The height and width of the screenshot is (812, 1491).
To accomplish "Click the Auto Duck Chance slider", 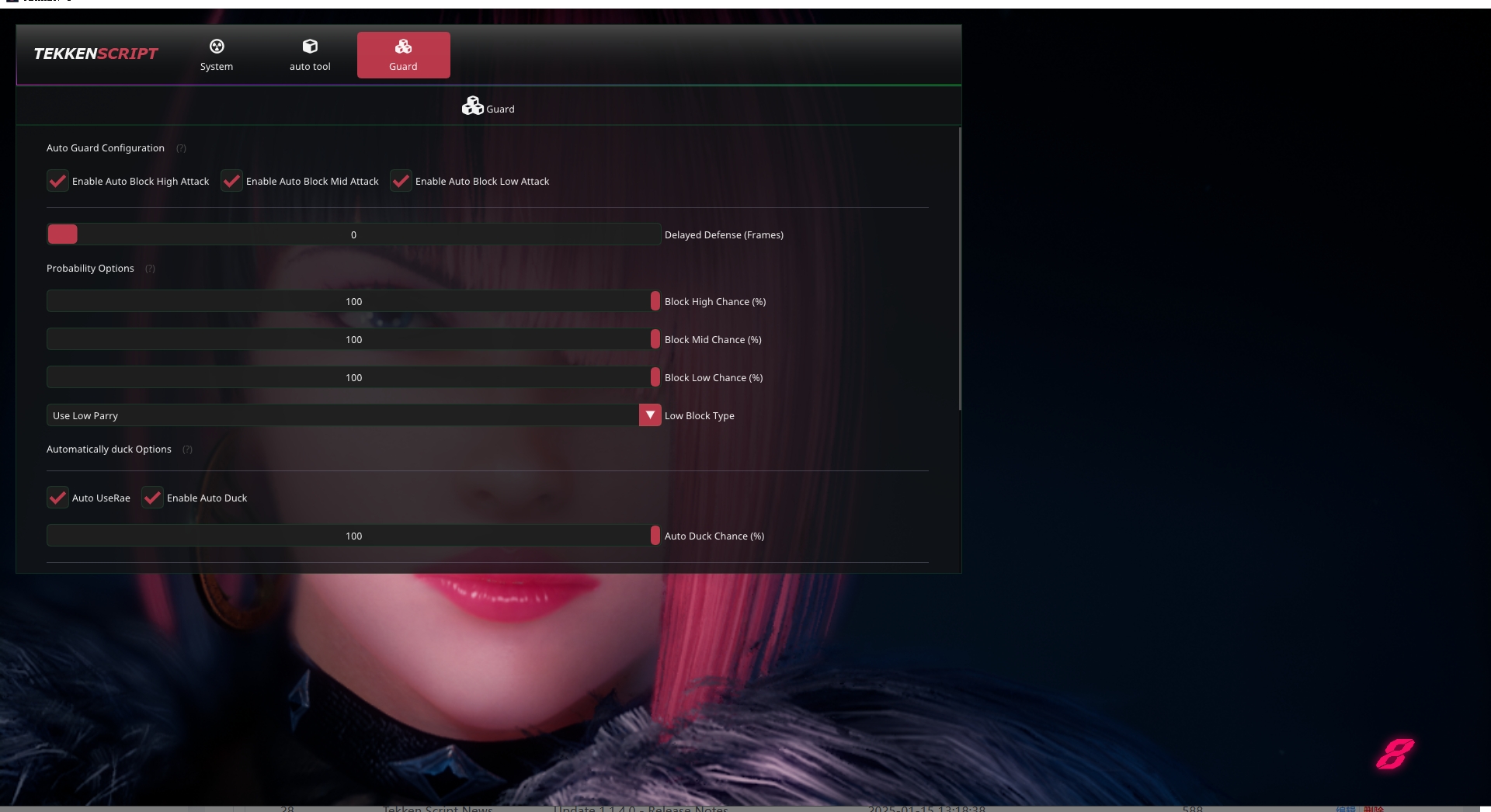I will (x=353, y=536).
